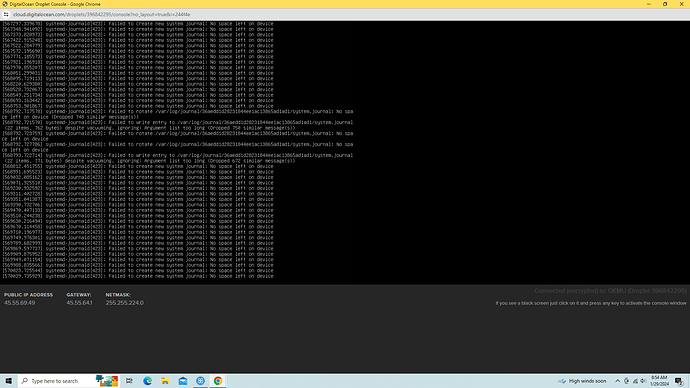The image size is (690, 388).
Task: Click the NETMASK label
Action: (x=118, y=295)
